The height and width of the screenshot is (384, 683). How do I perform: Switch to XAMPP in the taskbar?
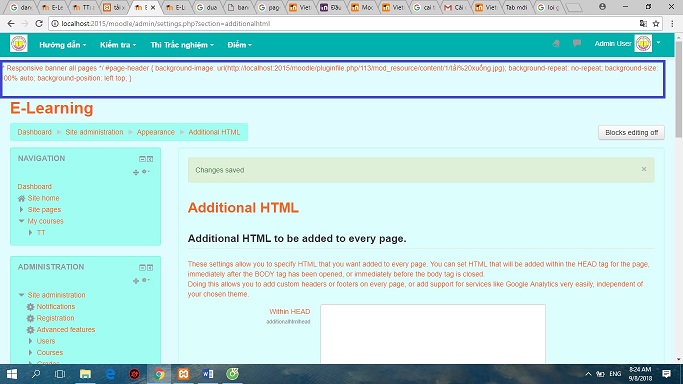183,374
